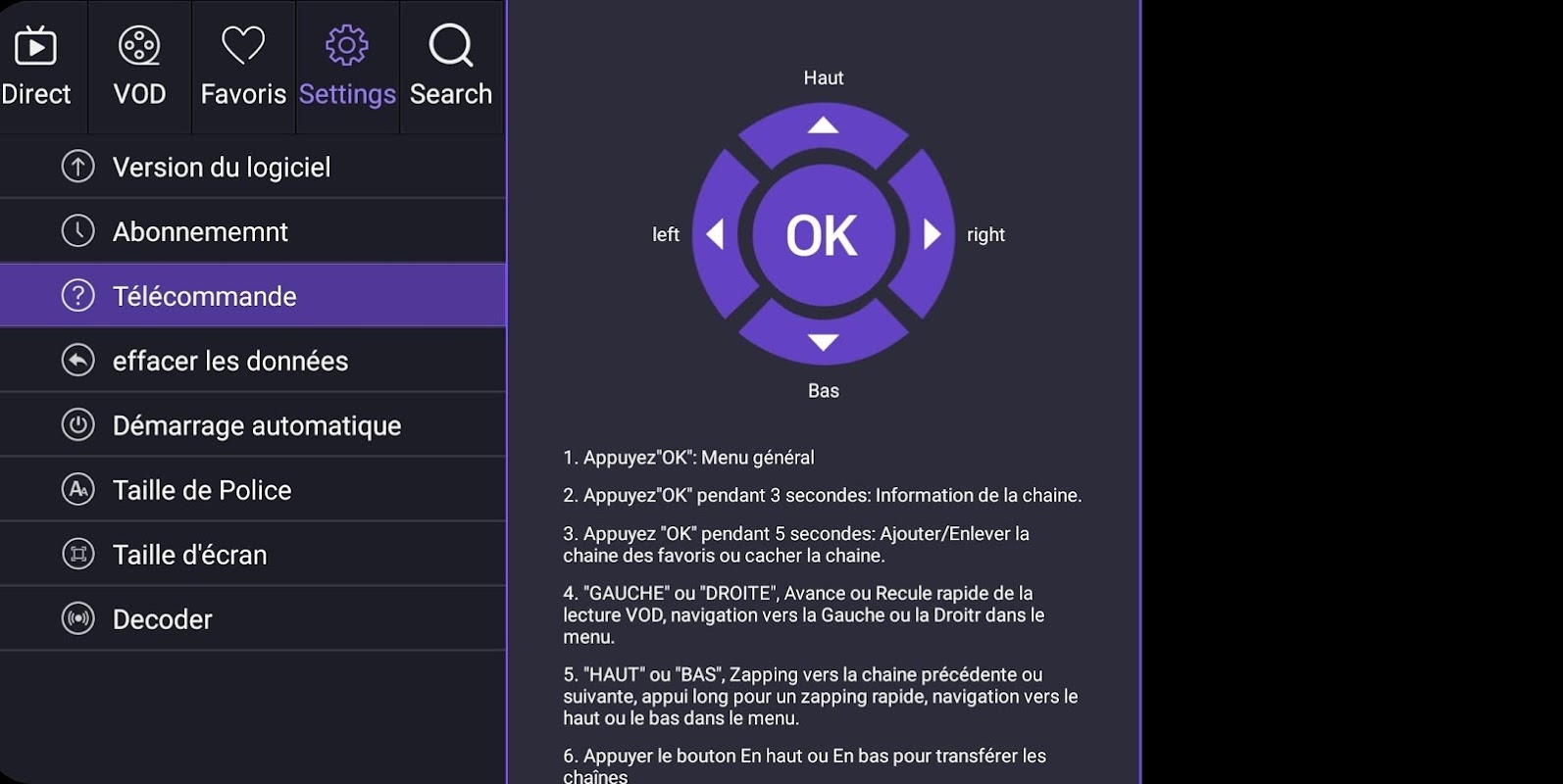Image resolution: width=1563 pixels, height=784 pixels.
Task: Click the power icon beside Démarrage automatique
Action: click(x=78, y=425)
